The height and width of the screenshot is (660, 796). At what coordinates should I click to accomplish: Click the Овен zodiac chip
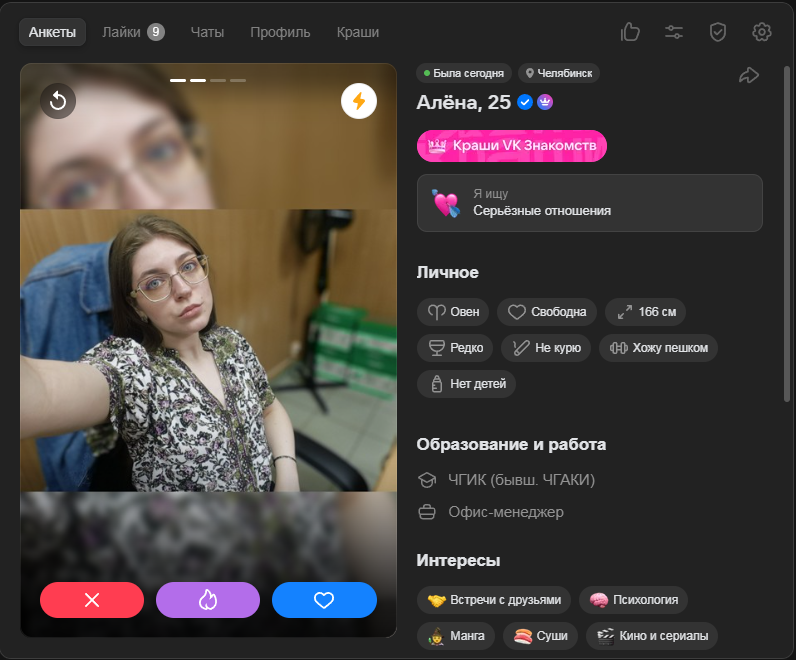(453, 312)
